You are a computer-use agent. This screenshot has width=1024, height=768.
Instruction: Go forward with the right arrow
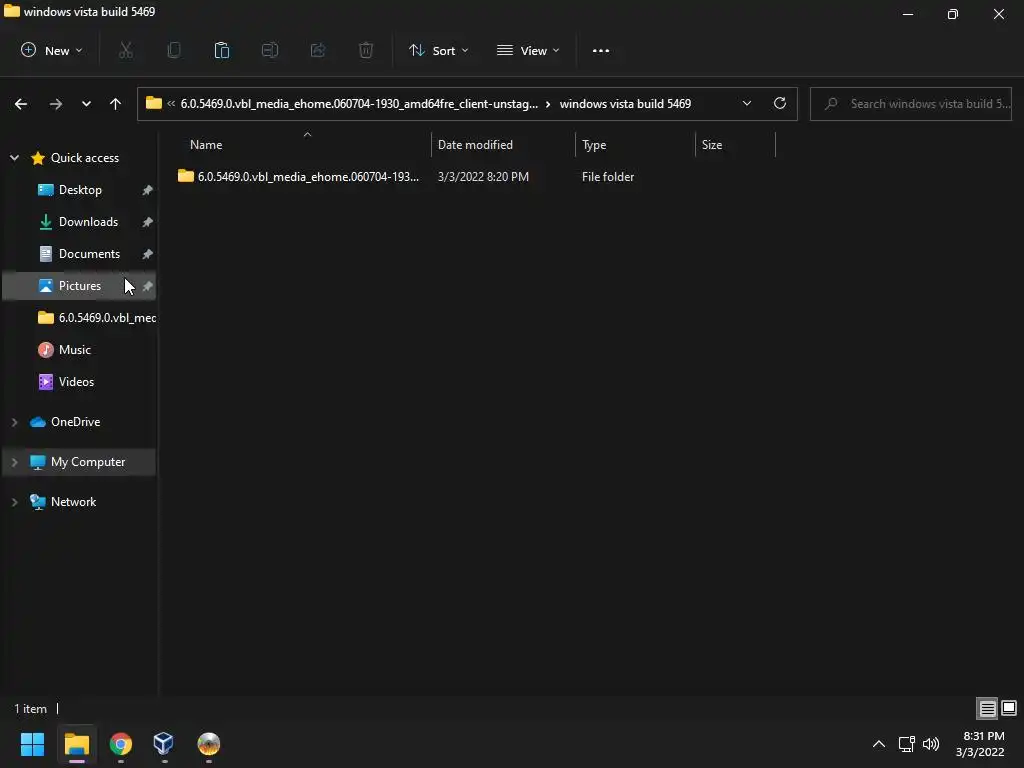click(56, 104)
